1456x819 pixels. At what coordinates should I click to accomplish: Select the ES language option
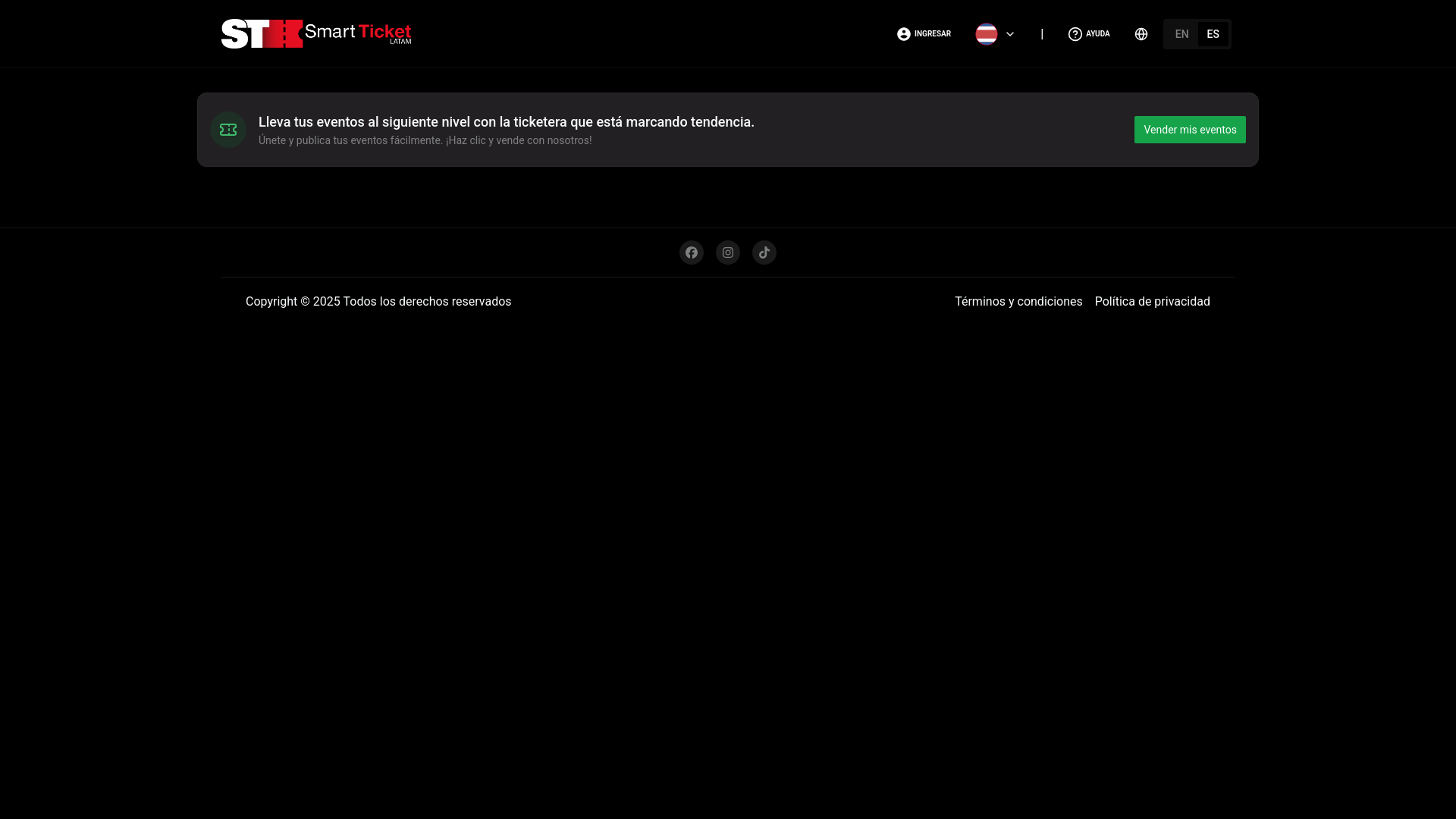(1213, 34)
